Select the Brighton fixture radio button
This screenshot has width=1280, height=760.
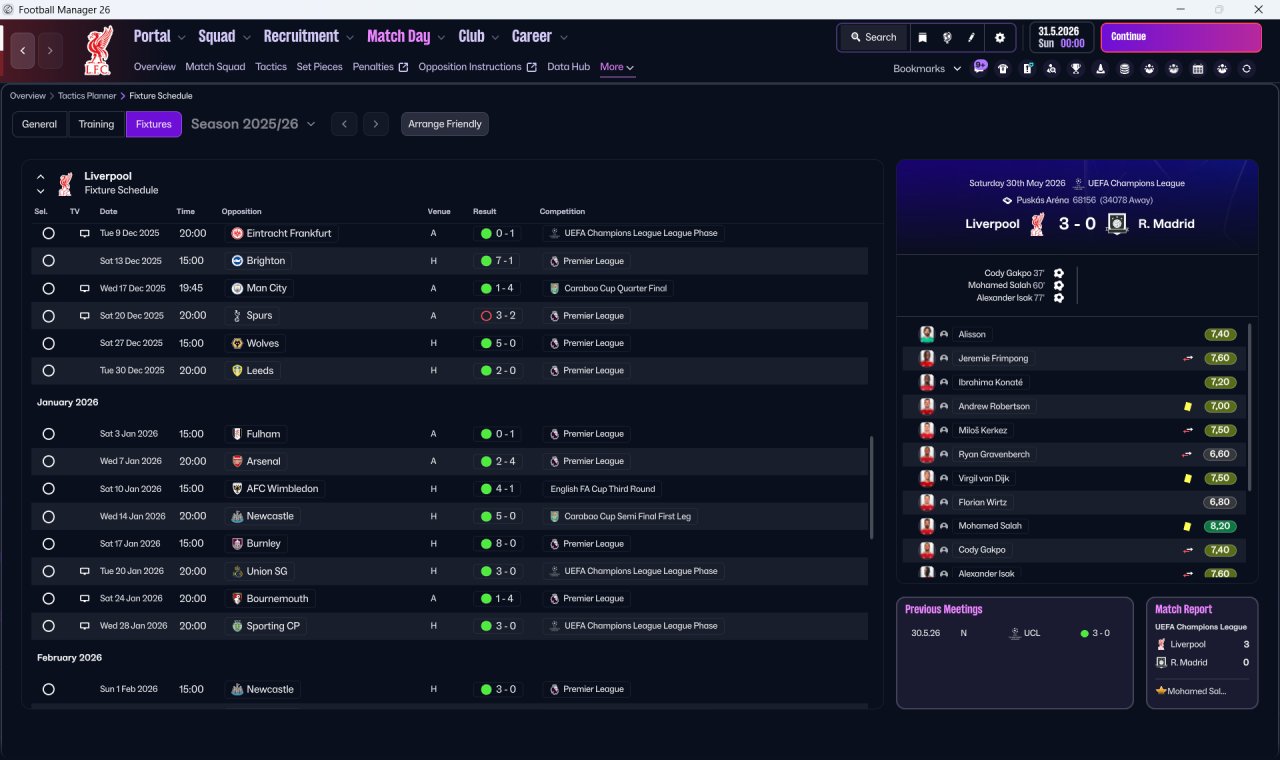point(48,261)
